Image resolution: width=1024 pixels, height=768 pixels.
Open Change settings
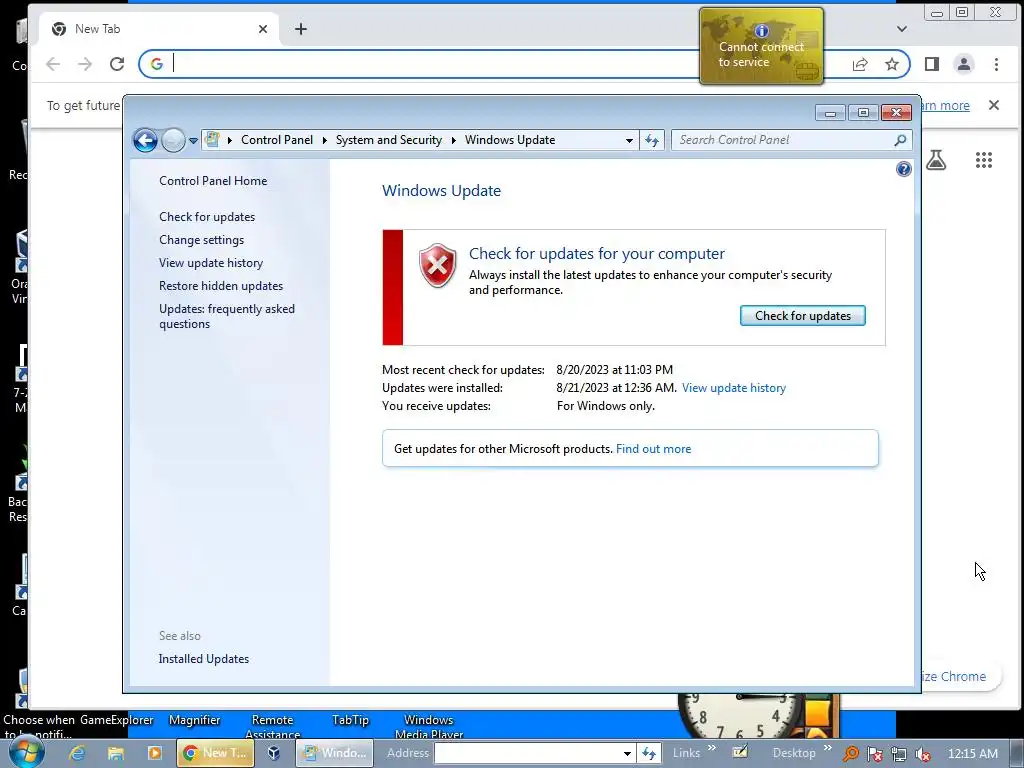tap(201, 240)
